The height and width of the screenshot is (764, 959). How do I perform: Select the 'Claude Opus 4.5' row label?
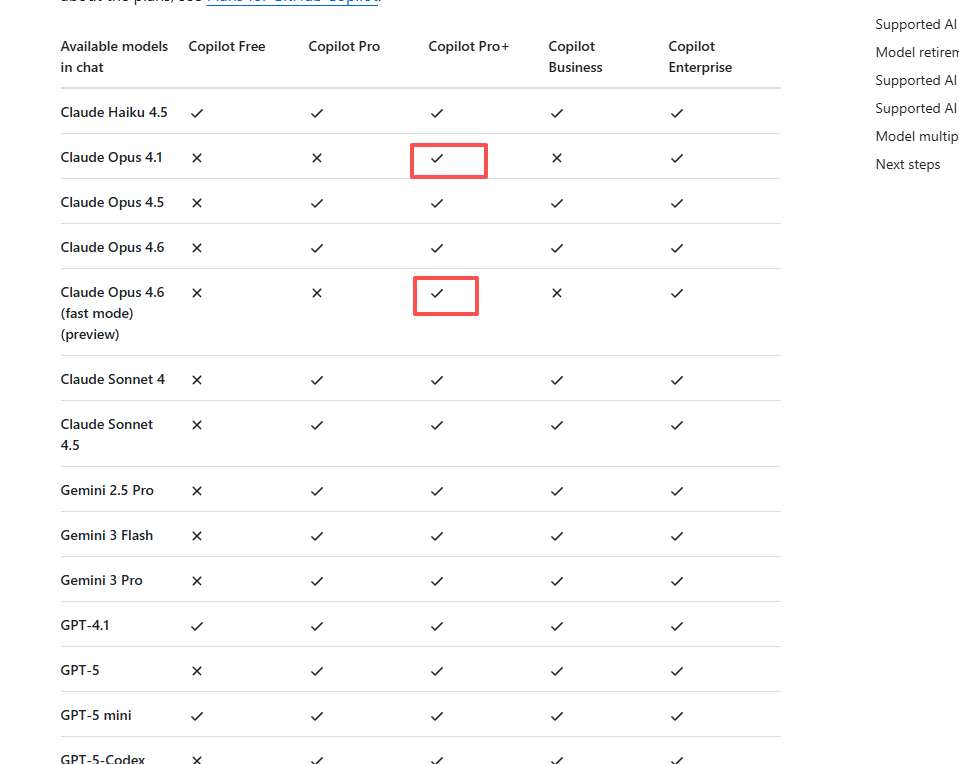(112, 202)
